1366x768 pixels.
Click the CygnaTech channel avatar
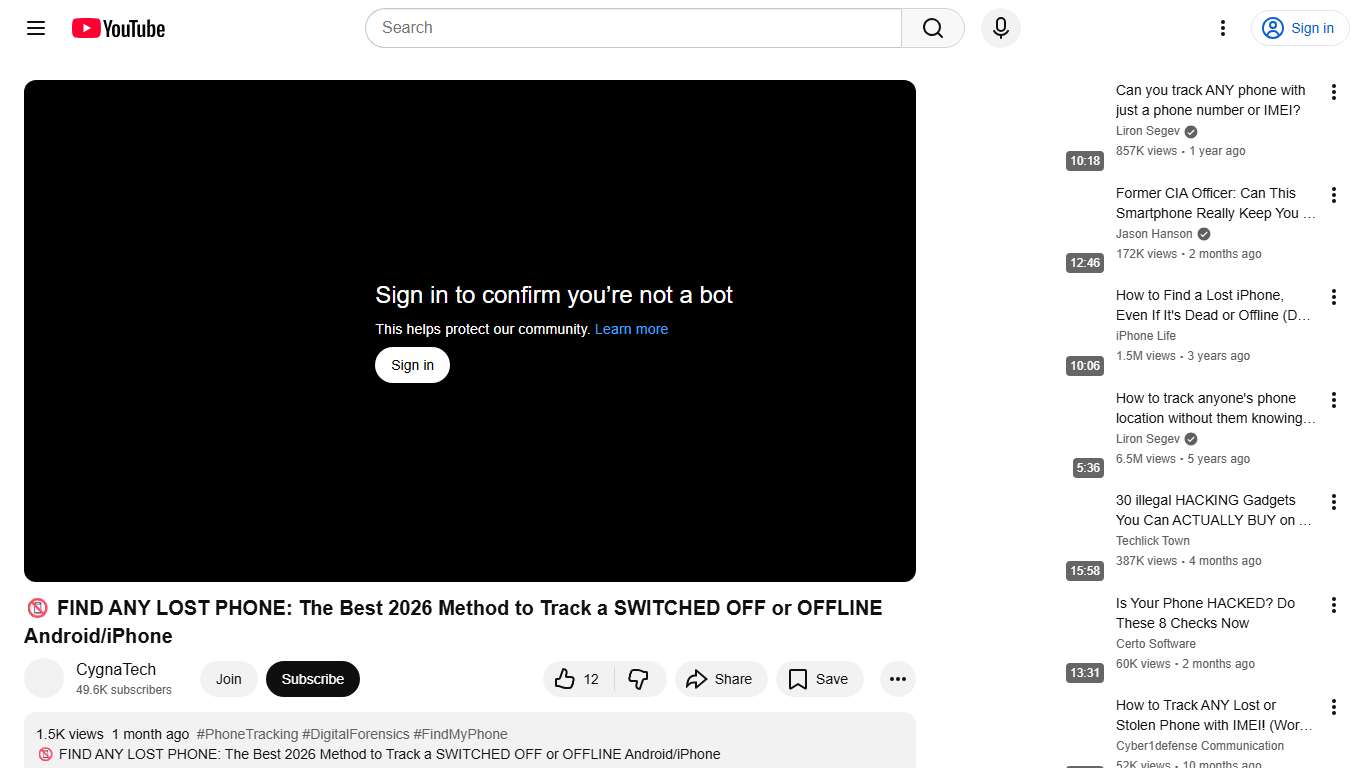click(44, 678)
